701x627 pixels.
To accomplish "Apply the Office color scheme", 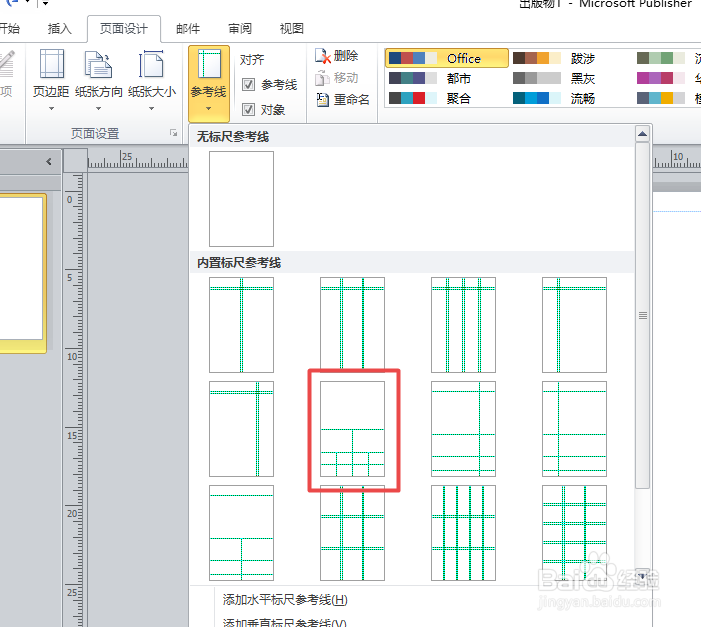I will pos(447,58).
